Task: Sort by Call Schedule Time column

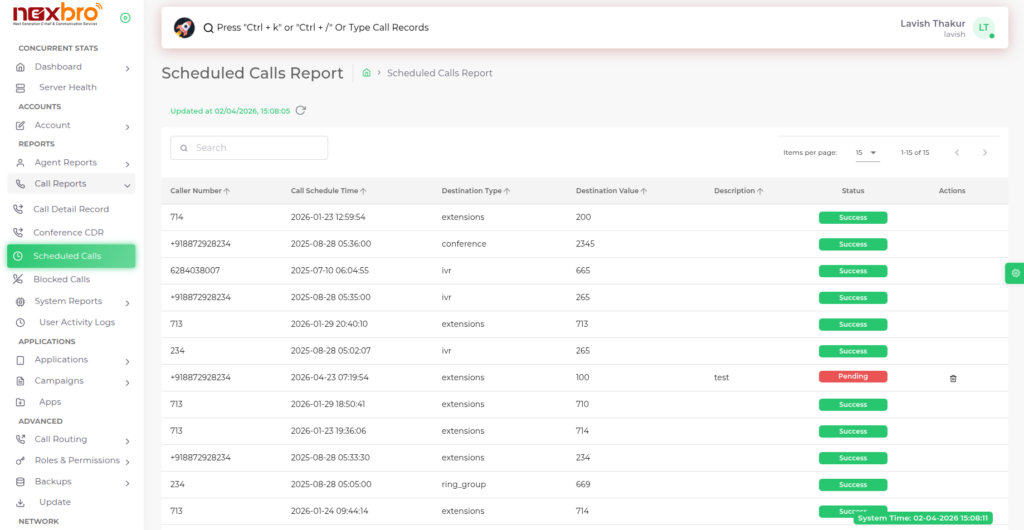Action: (x=328, y=191)
